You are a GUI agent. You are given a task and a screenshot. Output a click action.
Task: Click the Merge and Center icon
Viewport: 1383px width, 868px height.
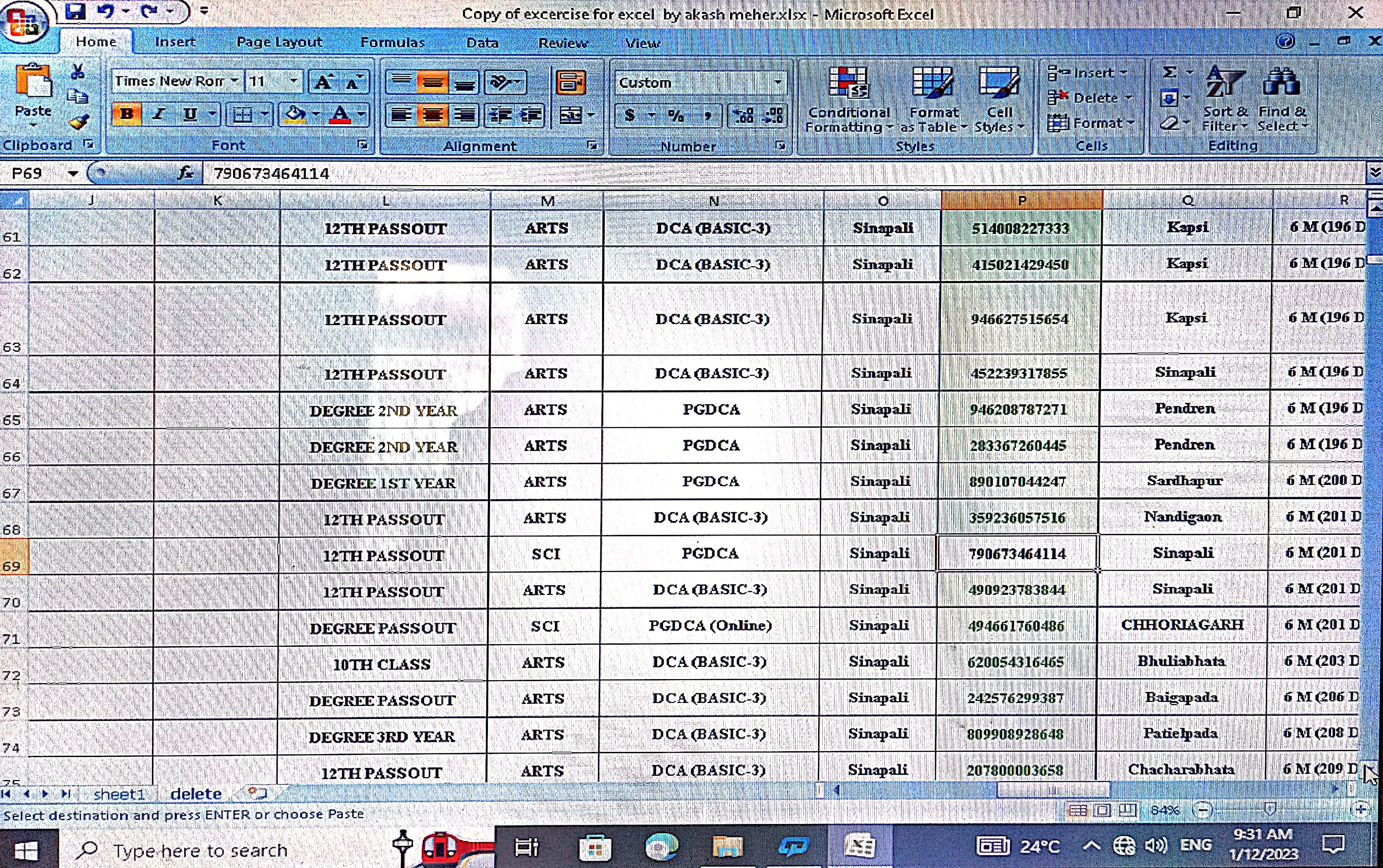tap(570, 115)
